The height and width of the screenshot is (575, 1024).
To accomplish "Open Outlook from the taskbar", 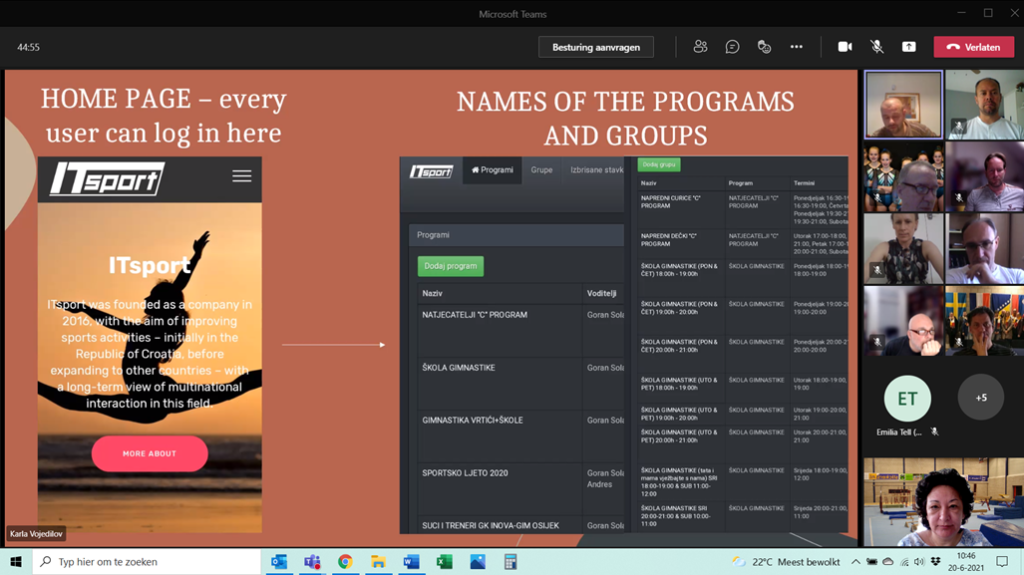I will 279,561.
